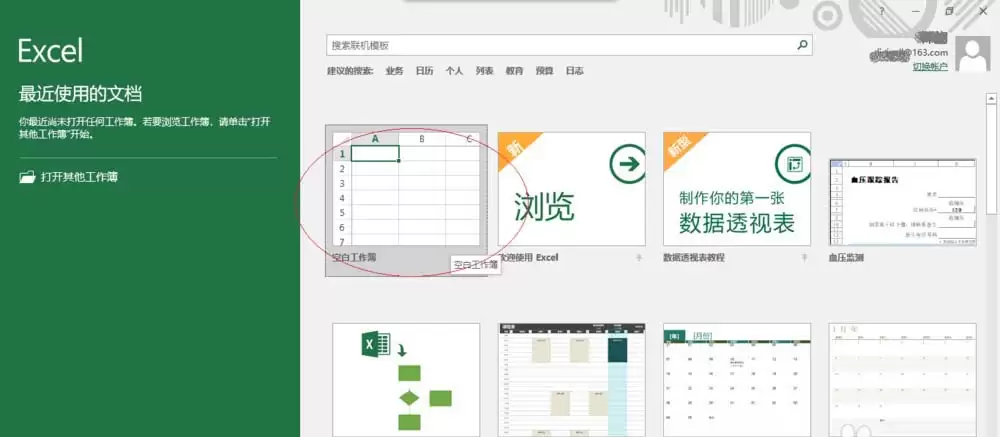Click the 切换帐户 link
The height and width of the screenshot is (437, 1000).
(x=930, y=66)
